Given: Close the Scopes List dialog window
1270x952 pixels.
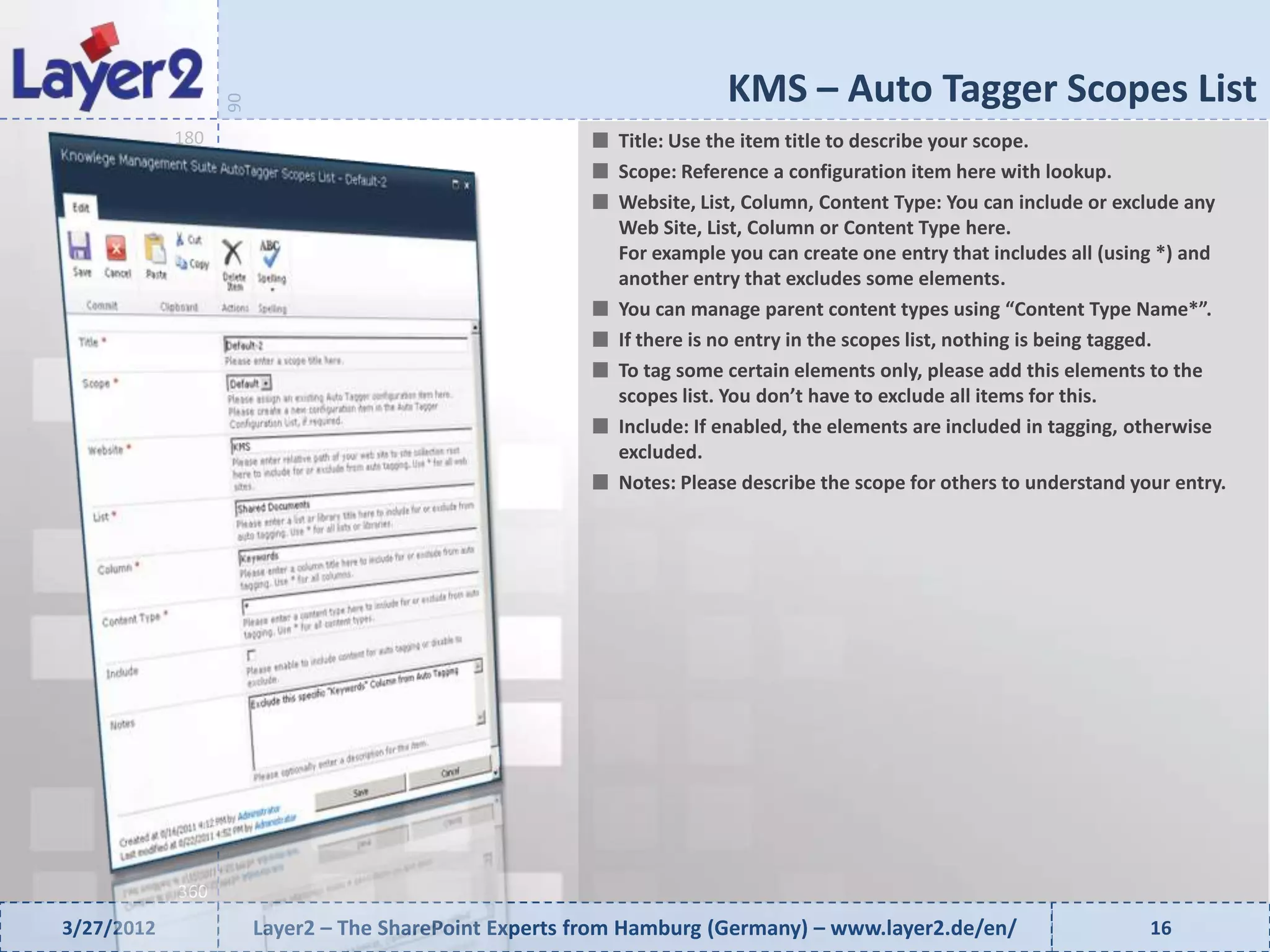Looking at the screenshot, I should click(467, 185).
